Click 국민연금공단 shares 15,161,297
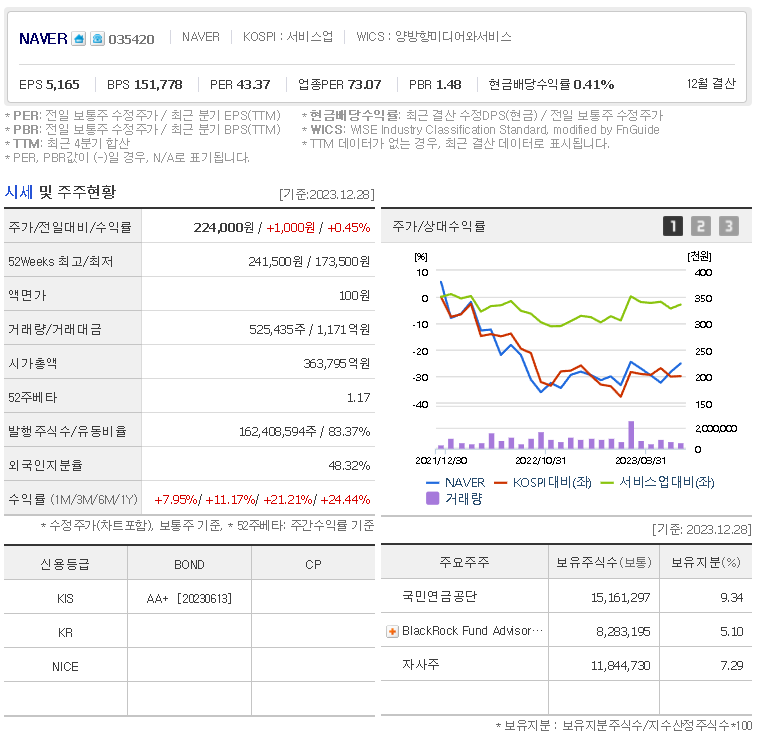 (x=621, y=598)
